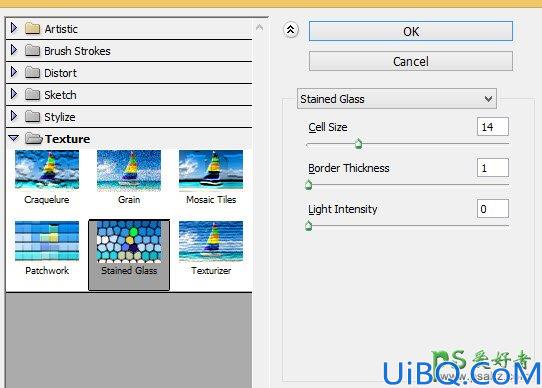Click the Distort folder icon

33,73
